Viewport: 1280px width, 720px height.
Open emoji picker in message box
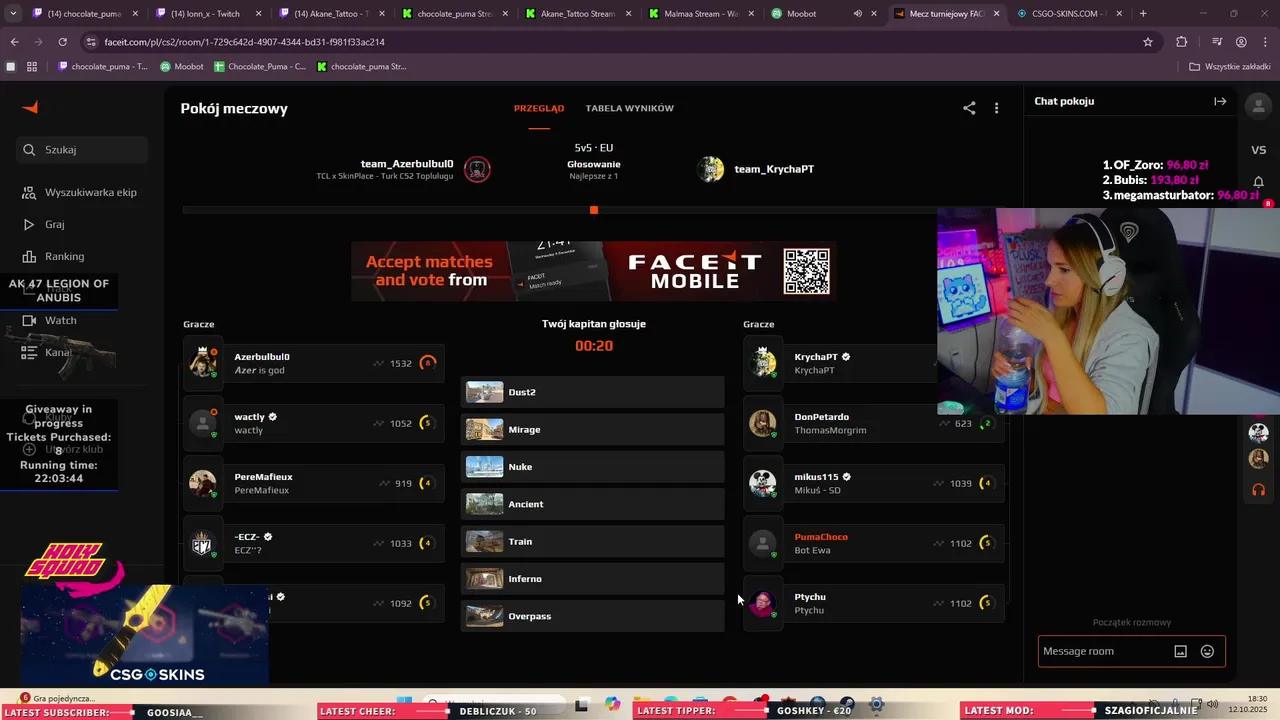[x=1207, y=651]
